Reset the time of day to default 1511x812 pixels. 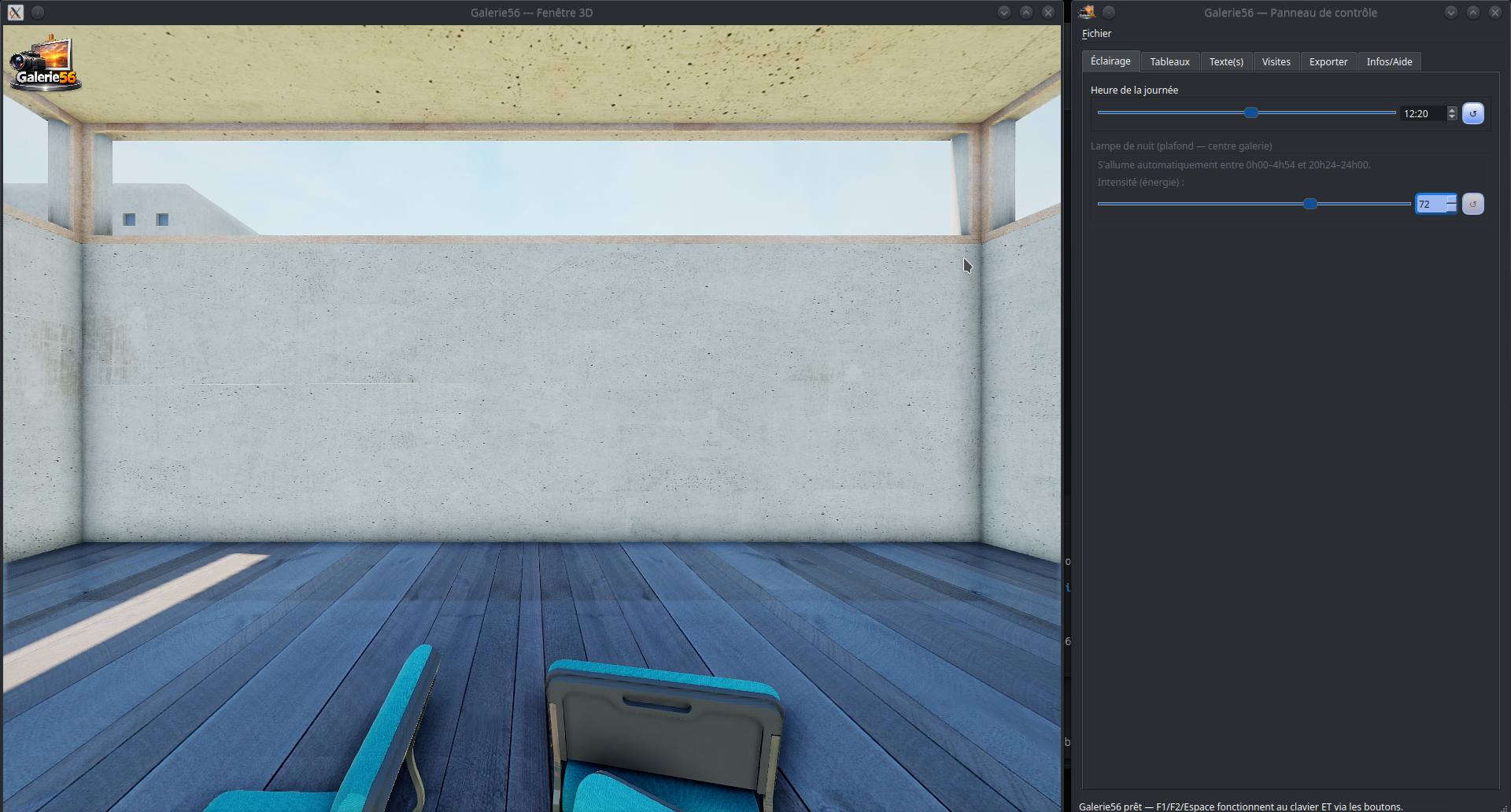[1472, 113]
